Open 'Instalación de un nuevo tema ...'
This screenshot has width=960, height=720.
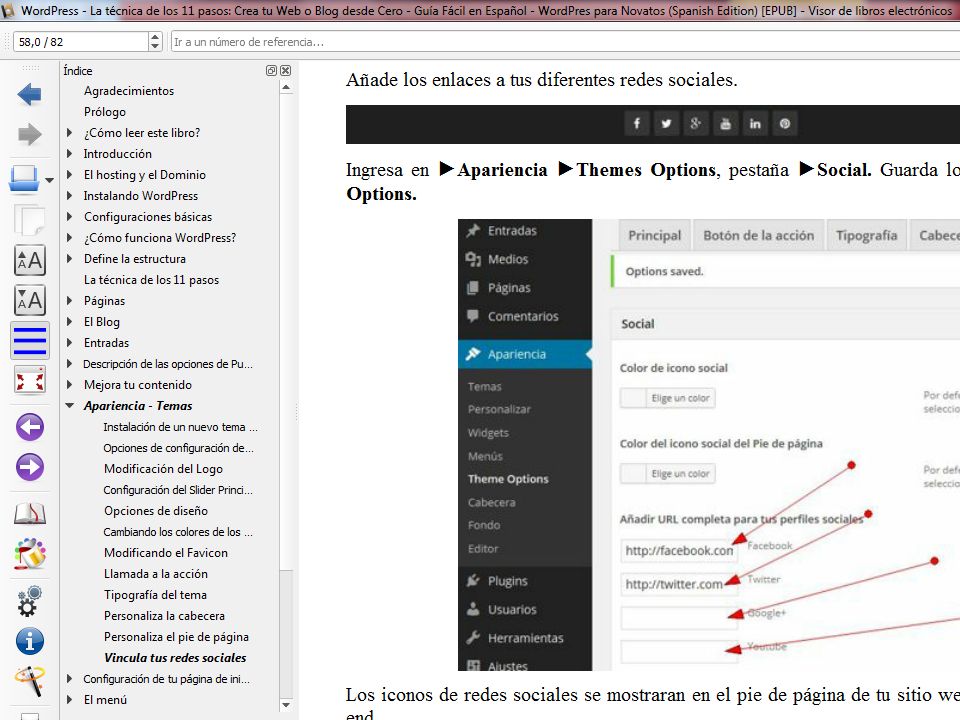point(180,427)
